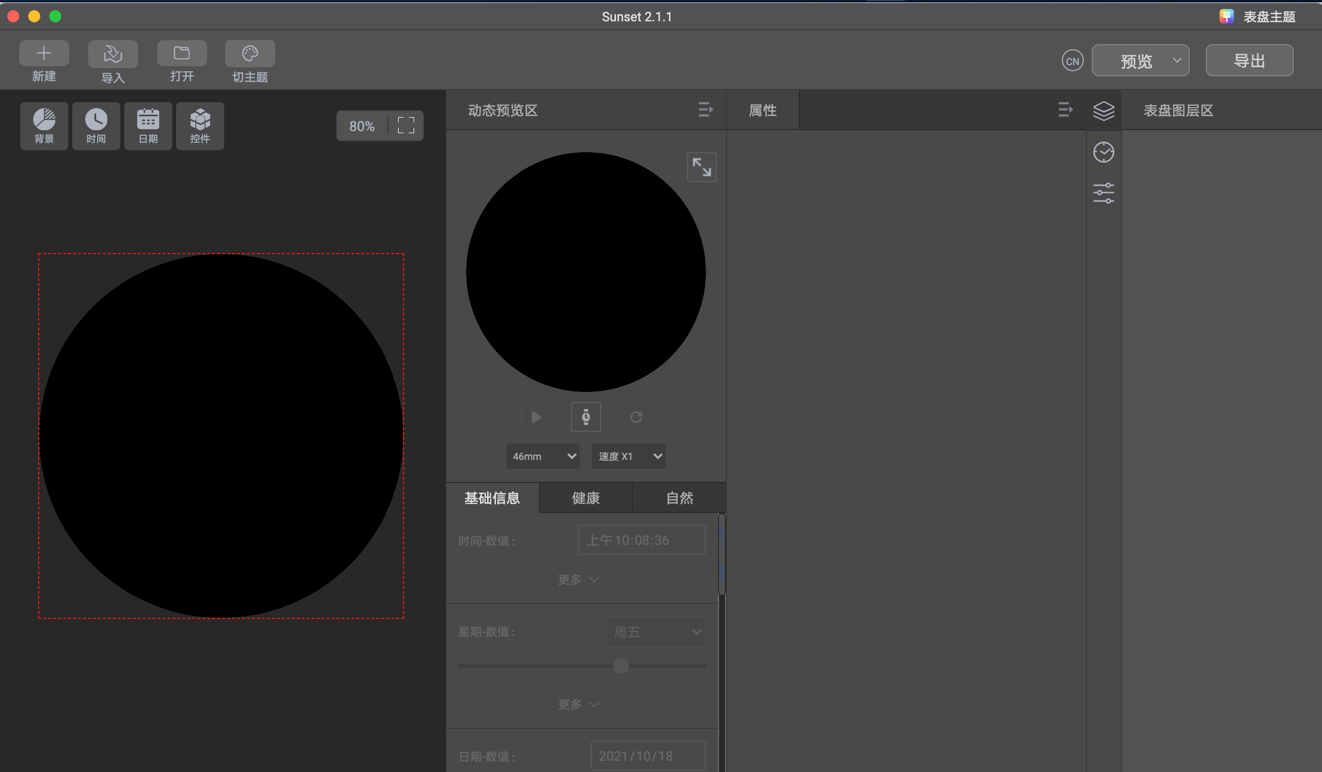Image resolution: width=1322 pixels, height=772 pixels.
Task: Switch to the 自然 tab
Action: 679,498
